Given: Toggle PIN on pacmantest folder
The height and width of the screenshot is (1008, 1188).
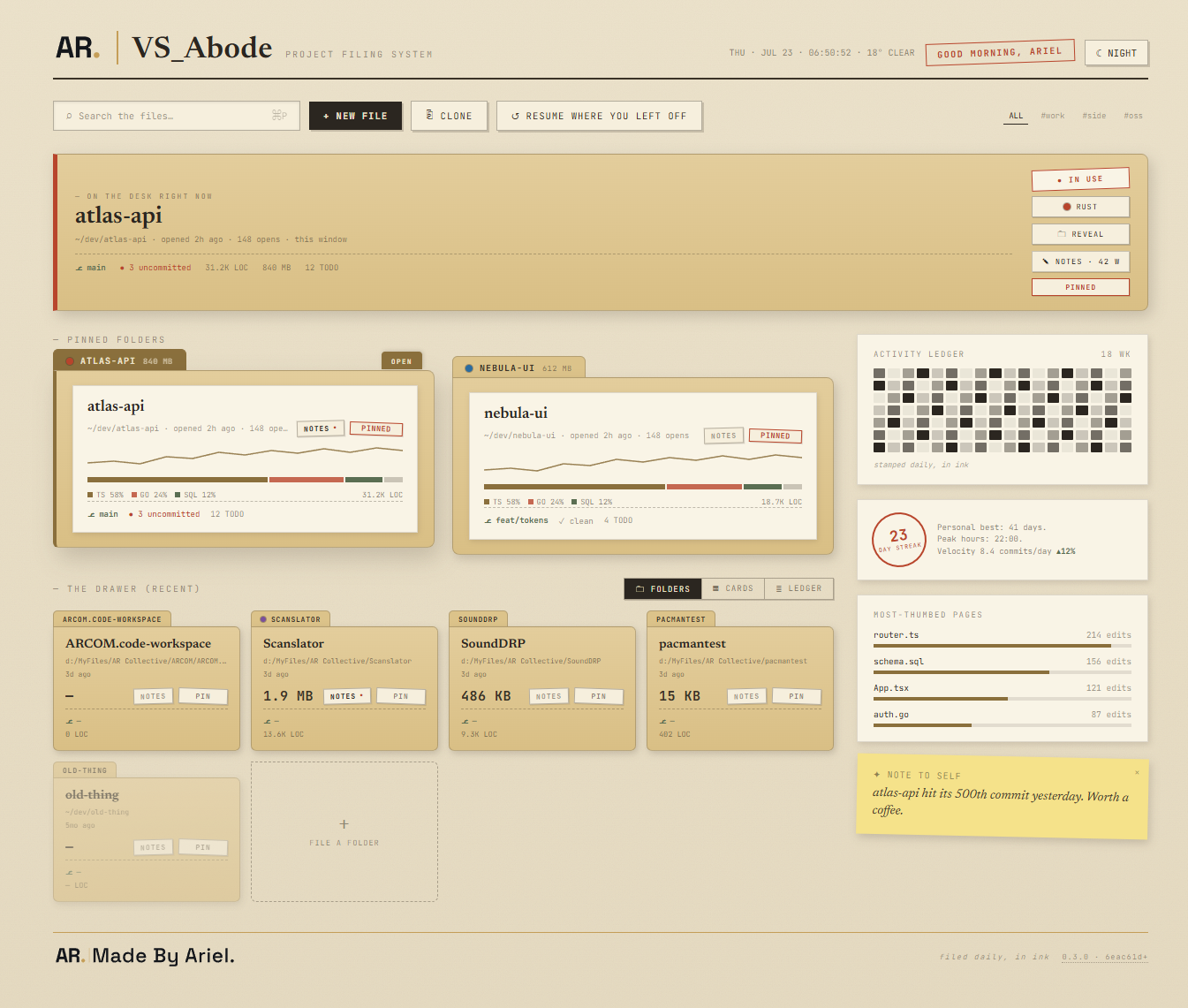Looking at the screenshot, I should [797, 696].
